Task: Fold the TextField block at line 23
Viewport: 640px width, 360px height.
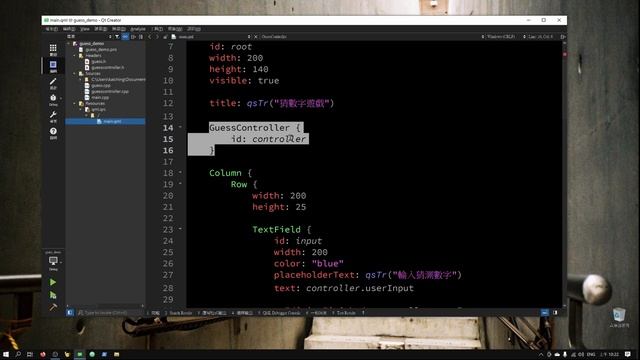Action: (x=180, y=229)
